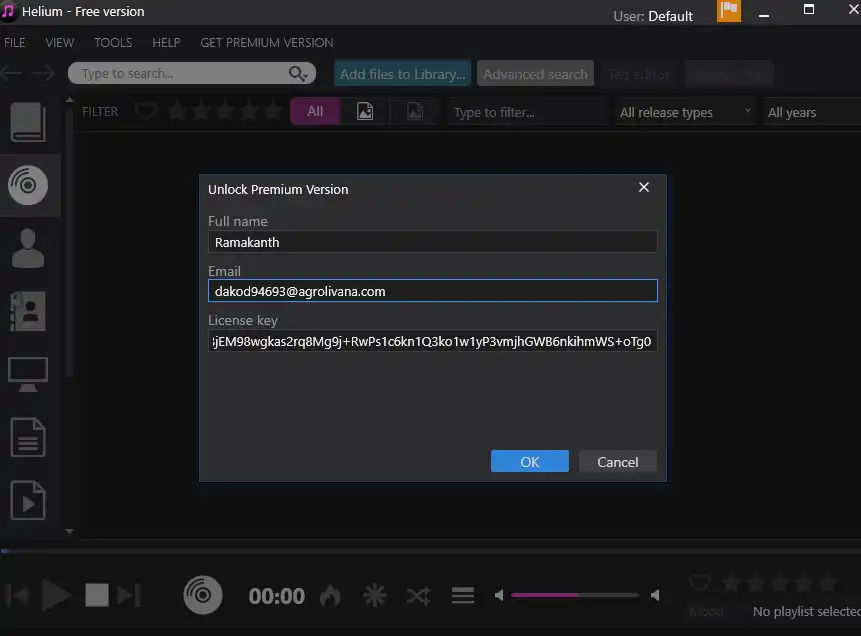861x636 pixels.
Task: Click the Play button in player bar
Action: (56, 596)
